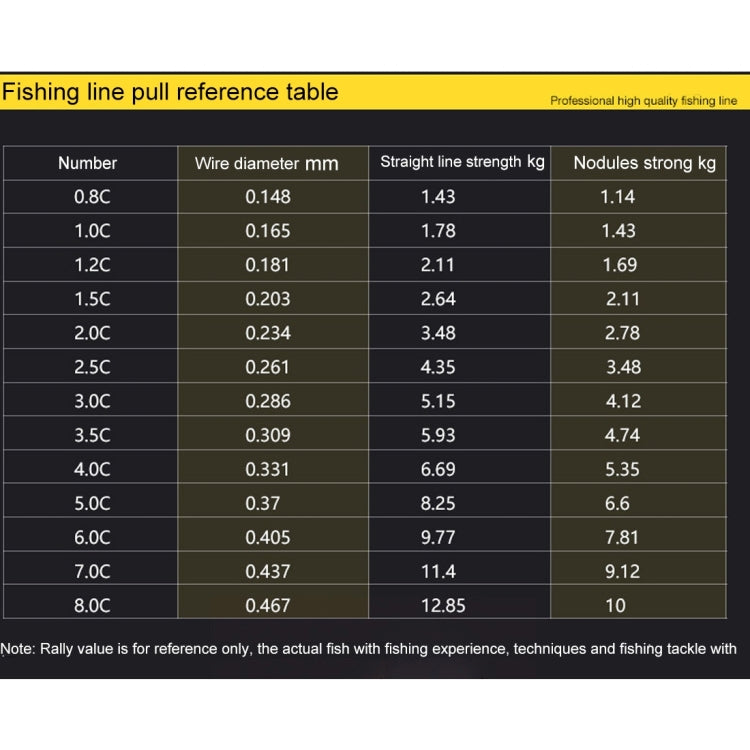Click the 0.165 wire diameter cell
This screenshot has width=750, height=750.
click(273, 231)
